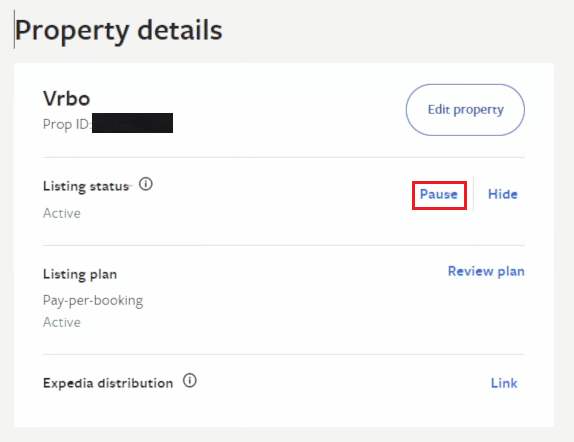Screen dimensions: 574x442
Task: Select the Pay-per-booking plan text
Action: tap(93, 301)
